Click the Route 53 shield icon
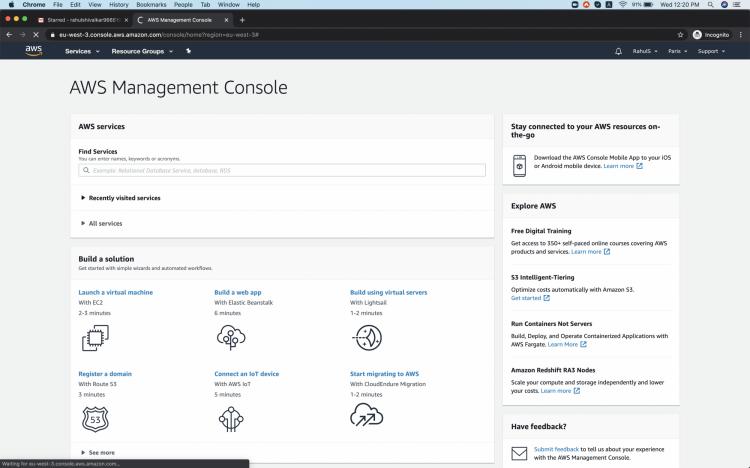The width and height of the screenshot is (750, 468). [94, 417]
